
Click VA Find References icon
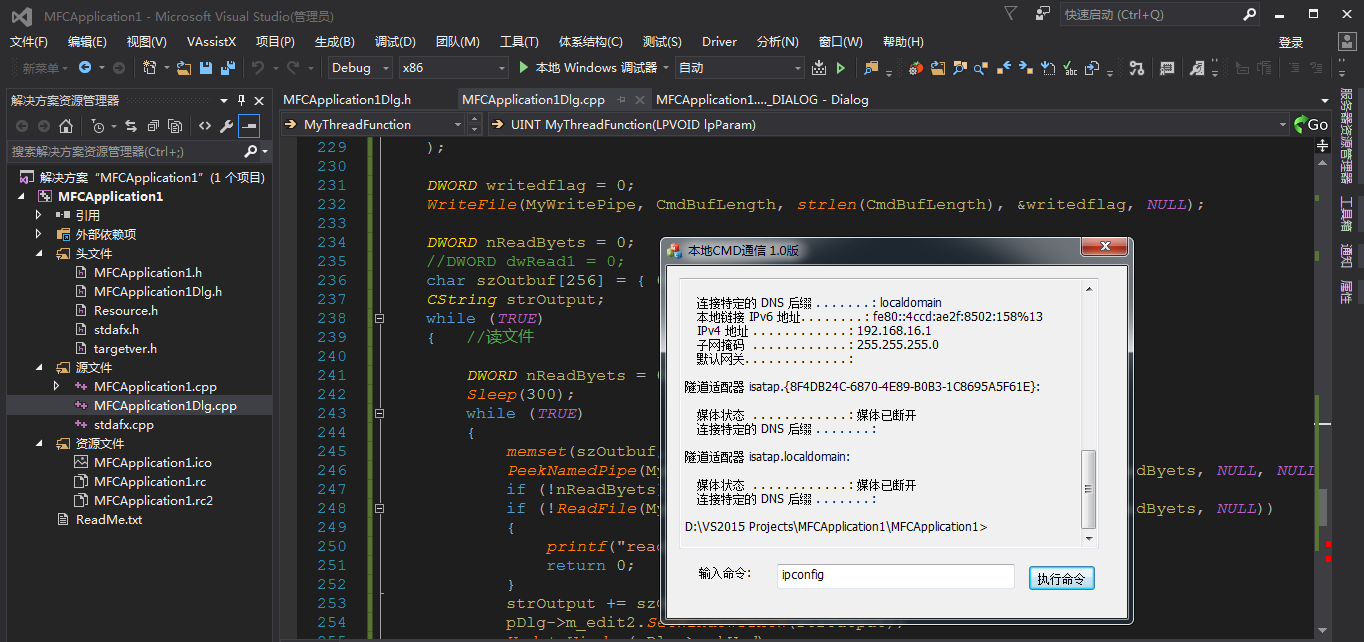click(980, 68)
